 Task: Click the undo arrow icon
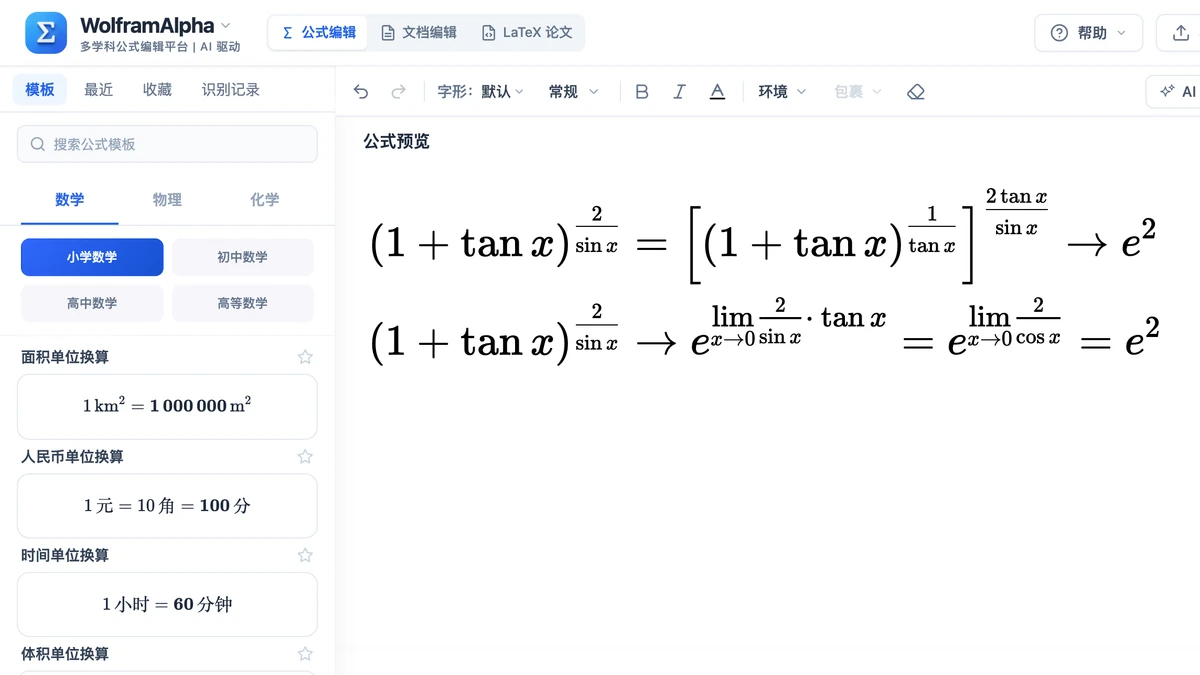(x=361, y=92)
